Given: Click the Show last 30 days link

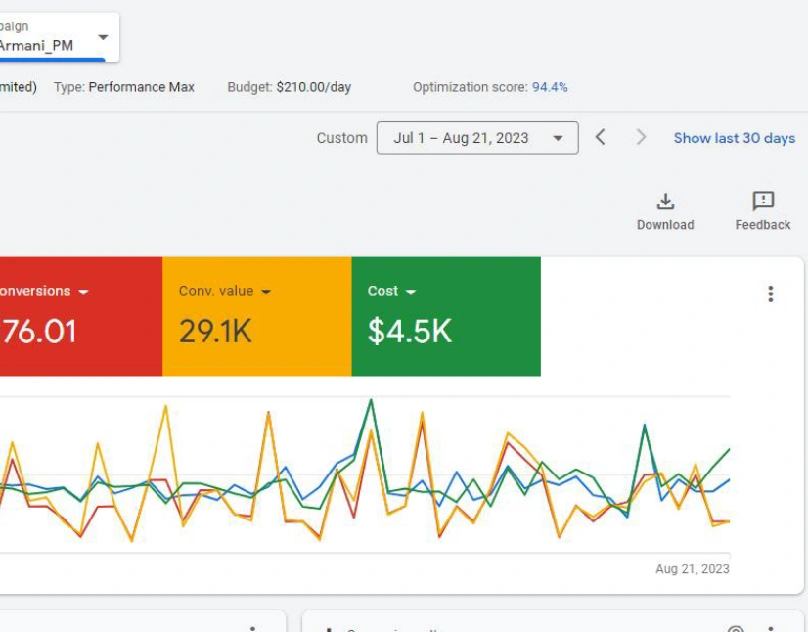Looking at the screenshot, I should click(734, 138).
